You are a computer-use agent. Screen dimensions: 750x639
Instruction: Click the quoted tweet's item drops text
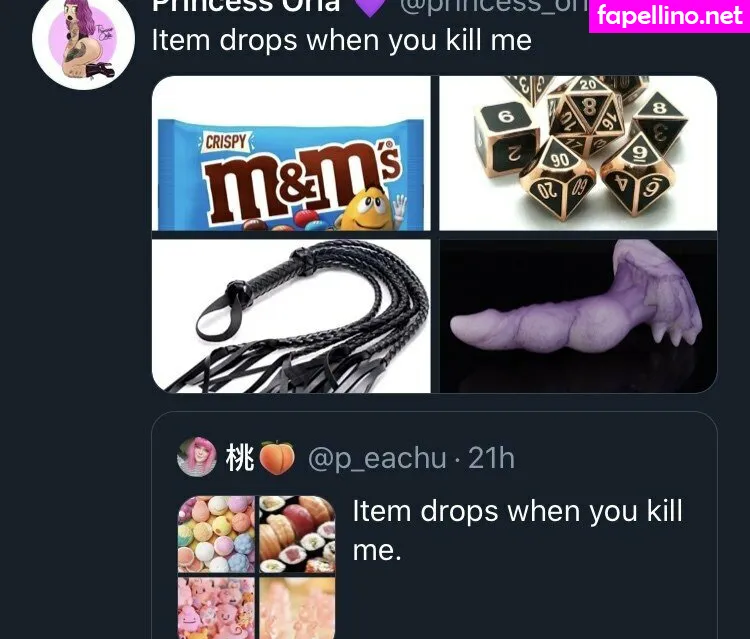(518, 530)
